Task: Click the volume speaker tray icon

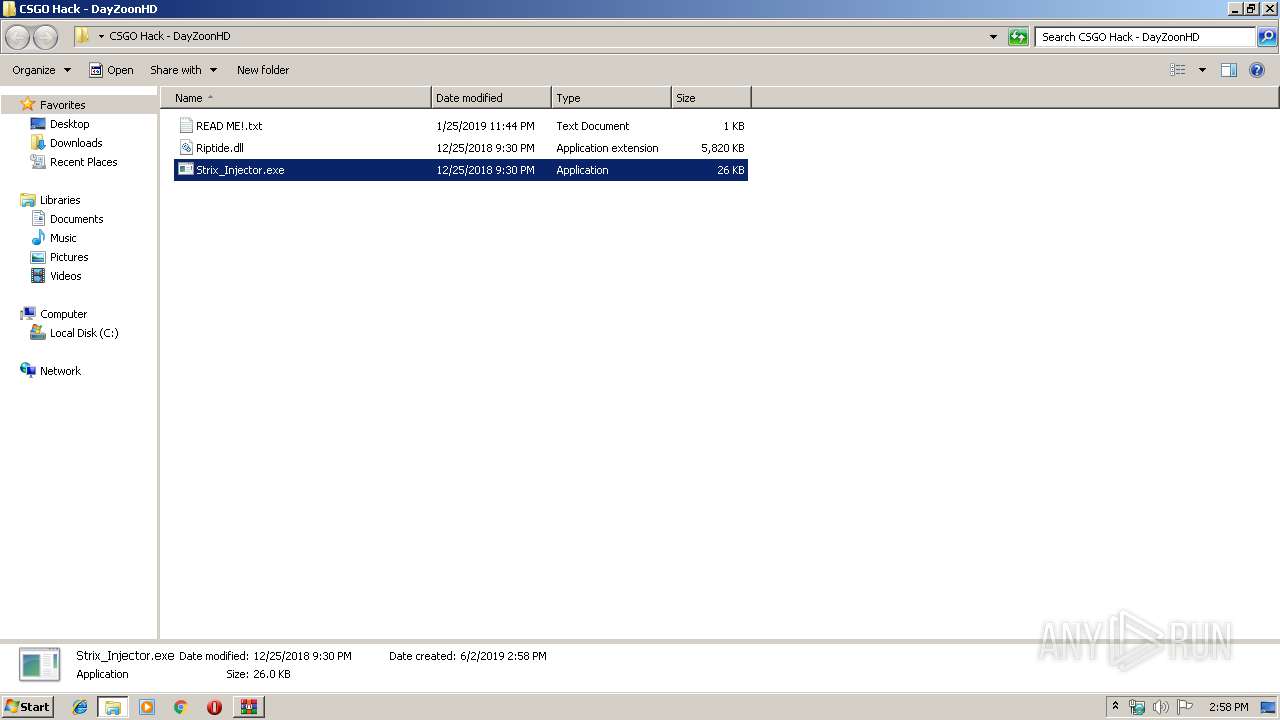Action: pyautogui.click(x=1161, y=707)
